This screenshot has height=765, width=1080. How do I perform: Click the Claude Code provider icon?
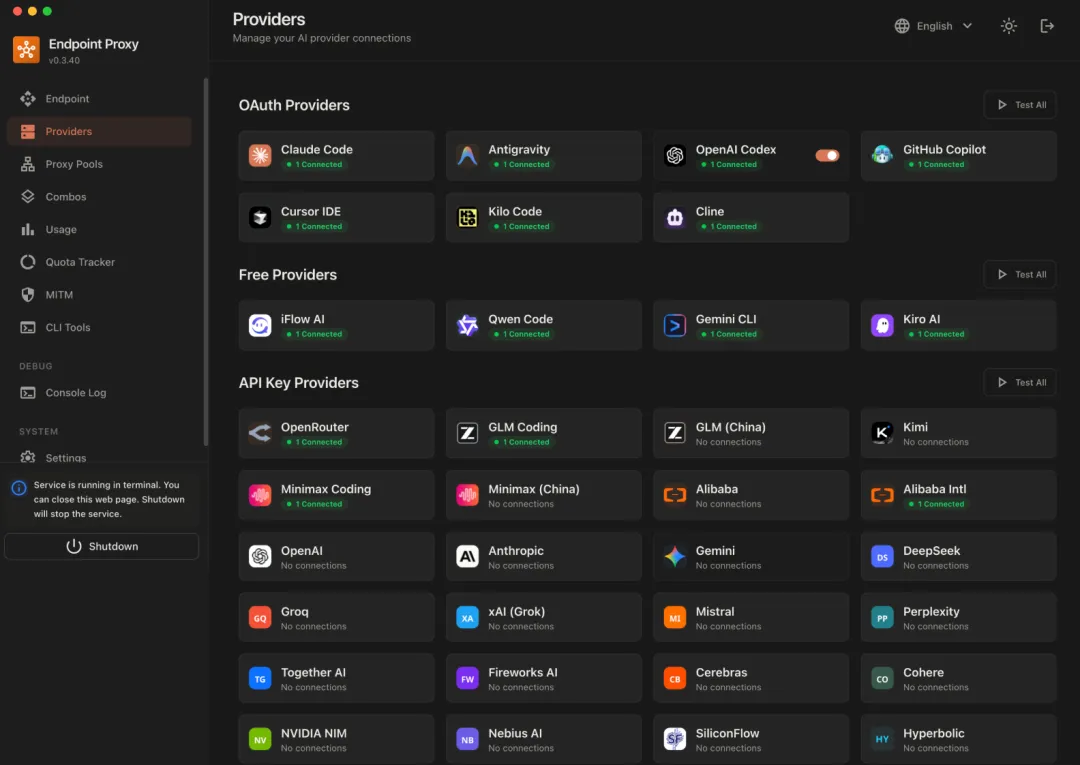pos(260,156)
